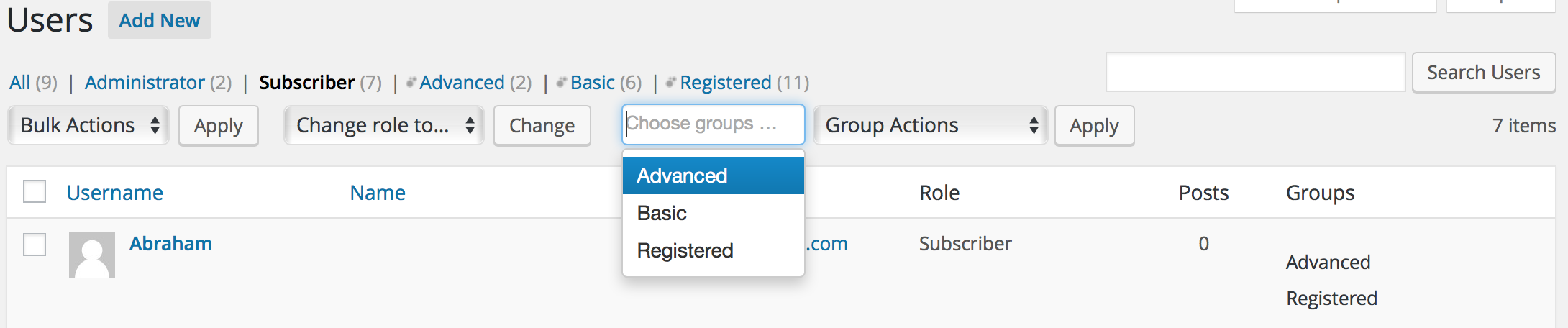Expand the Change role to dropdown

click(x=384, y=125)
